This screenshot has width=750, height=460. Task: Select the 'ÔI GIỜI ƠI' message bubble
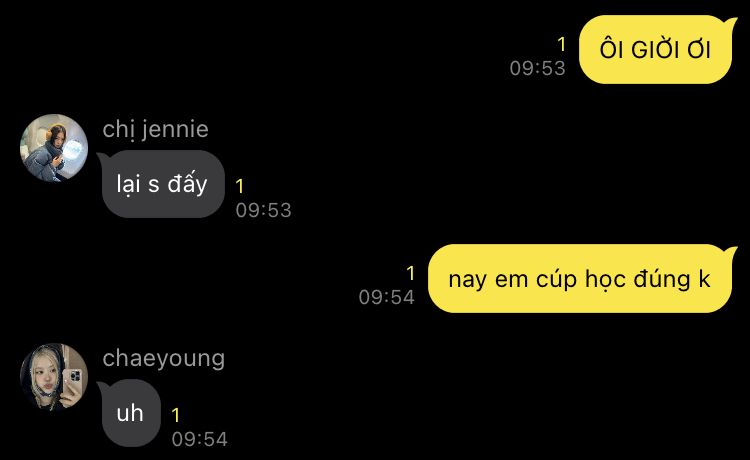657,50
